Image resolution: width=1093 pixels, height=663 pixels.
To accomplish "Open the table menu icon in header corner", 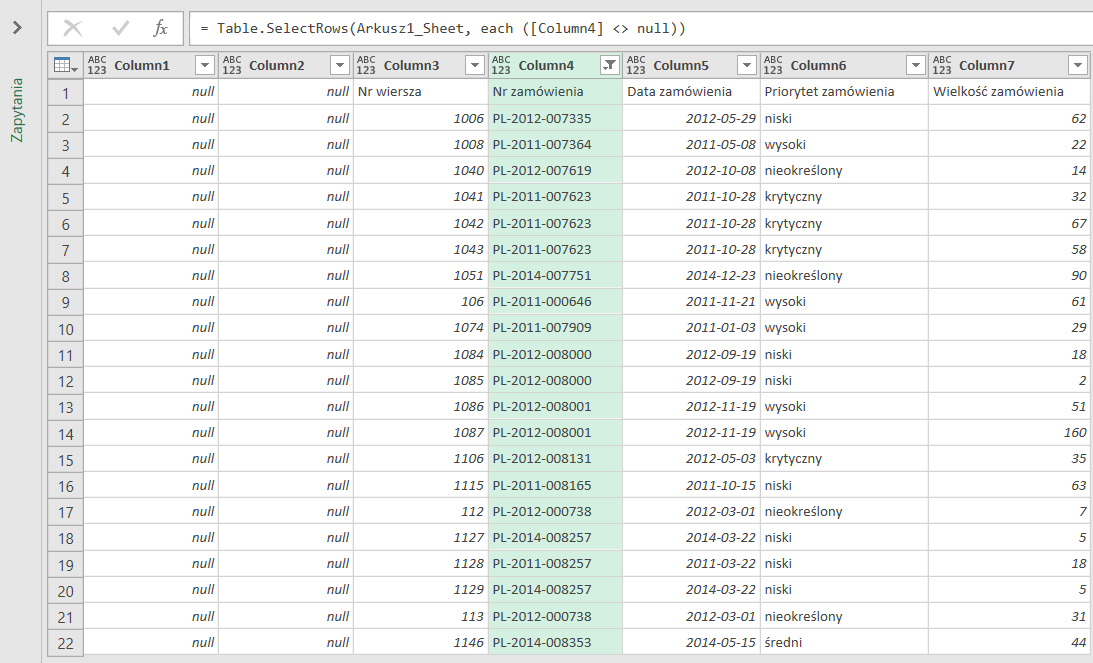I will click(x=64, y=65).
